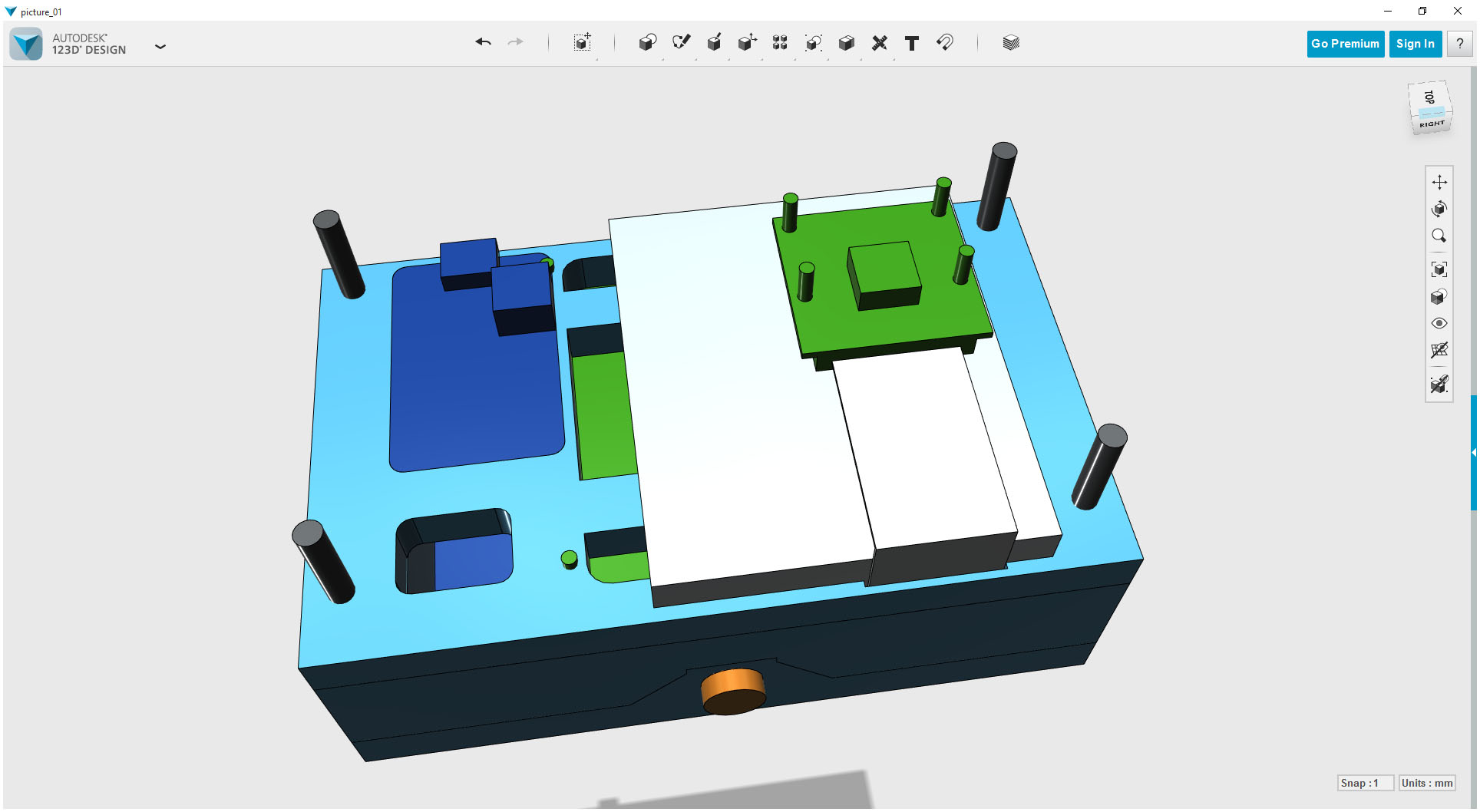Click the Go Premium button

pos(1345,44)
